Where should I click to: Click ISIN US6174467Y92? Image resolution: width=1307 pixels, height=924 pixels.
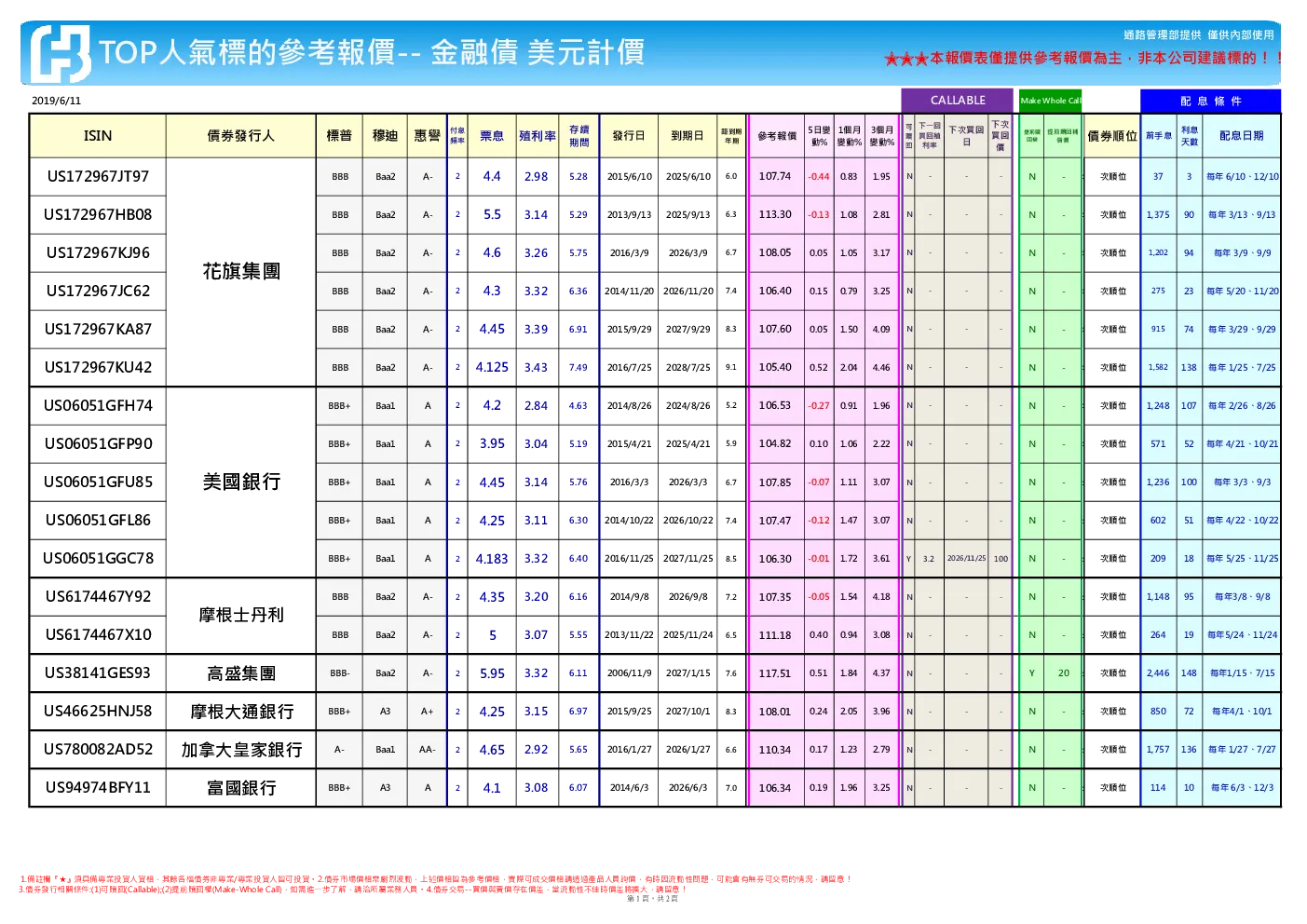tap(98, 596)
